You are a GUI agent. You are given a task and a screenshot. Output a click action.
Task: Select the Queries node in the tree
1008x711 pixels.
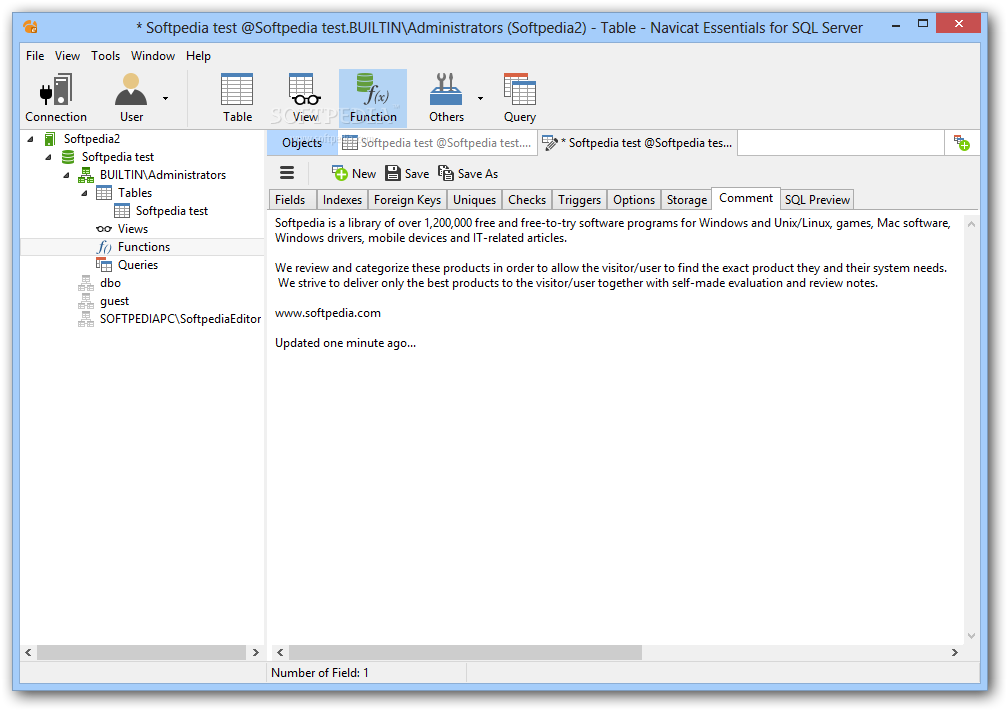[x=138, y=265]
